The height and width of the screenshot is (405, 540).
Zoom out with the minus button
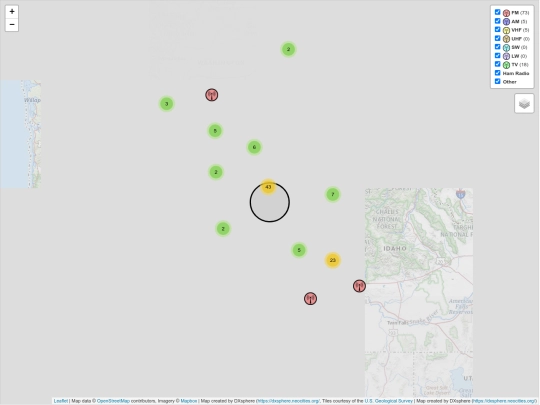12,25
